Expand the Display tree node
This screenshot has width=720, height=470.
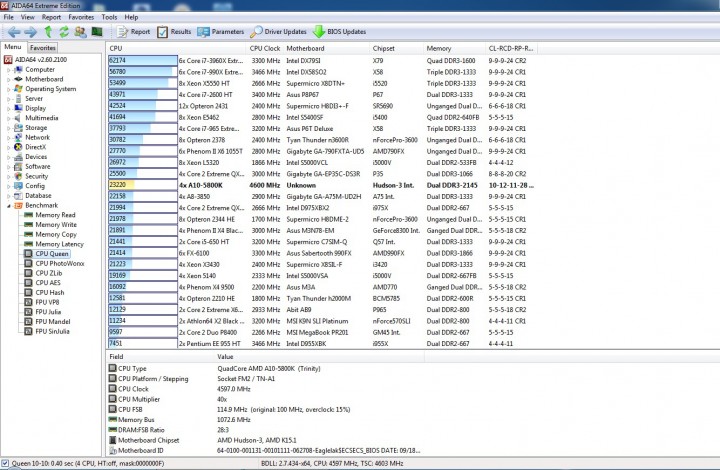(x=8, y=108)
